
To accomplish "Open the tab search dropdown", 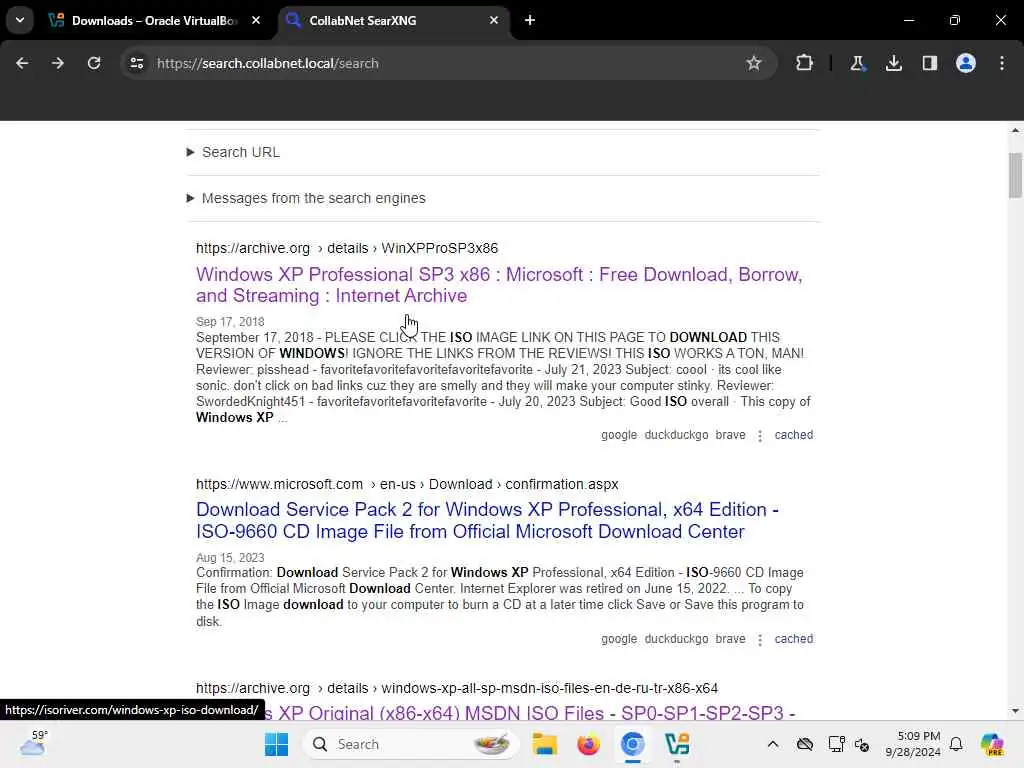I will coord(20,20).
